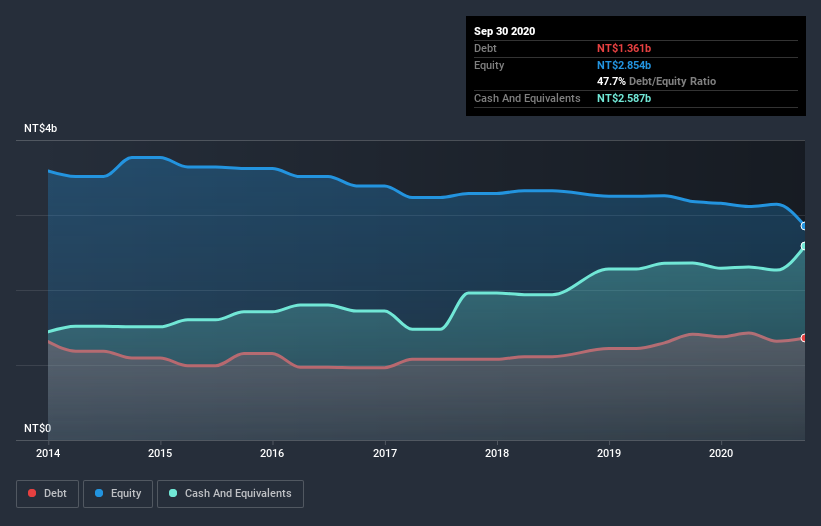Click the Debt label in tooltip
Image resolution: width=821 pixels, height=526 pixels.
click(x=485, y=48)
